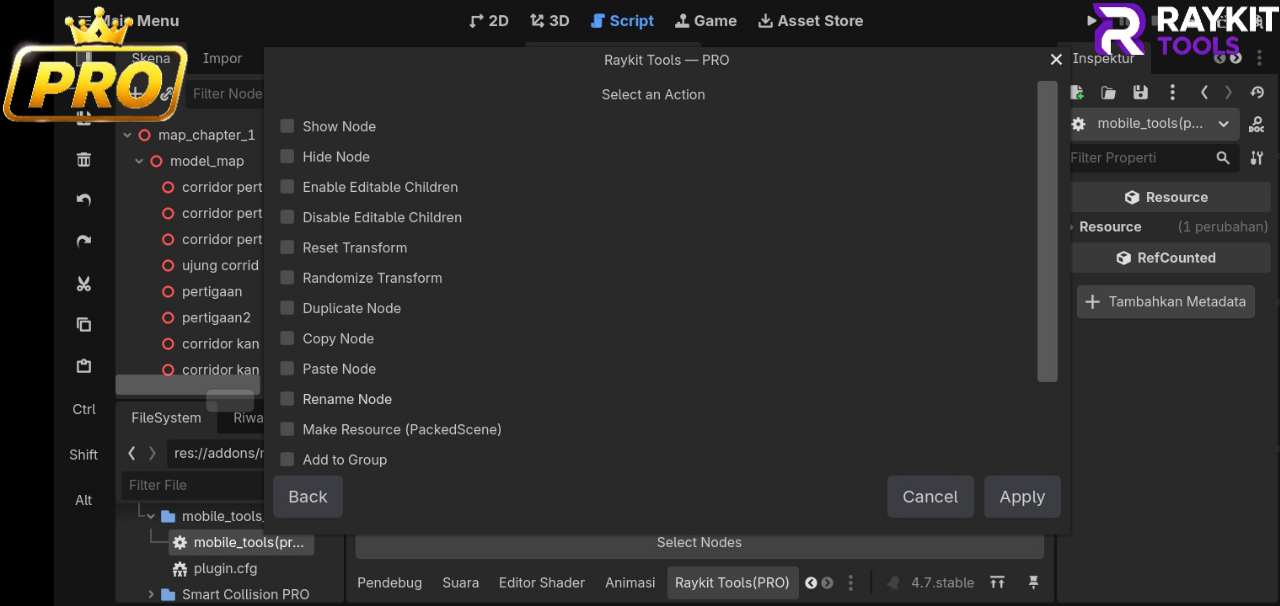The image size is (1280, 606).
Task: Open documentation DOC icon in Inspektur
Action: (1257, 125)
